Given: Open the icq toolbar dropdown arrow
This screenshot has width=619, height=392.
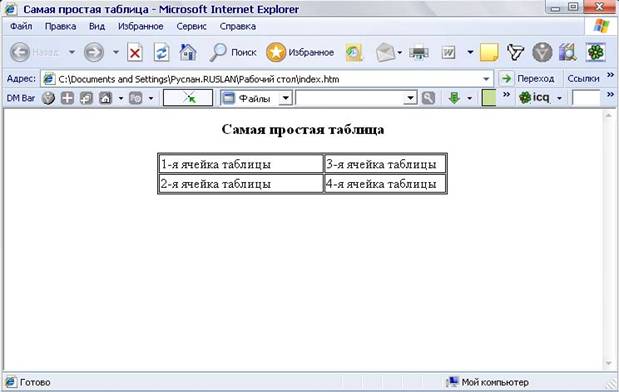Looking at the screenshot, I should point(559,98).
